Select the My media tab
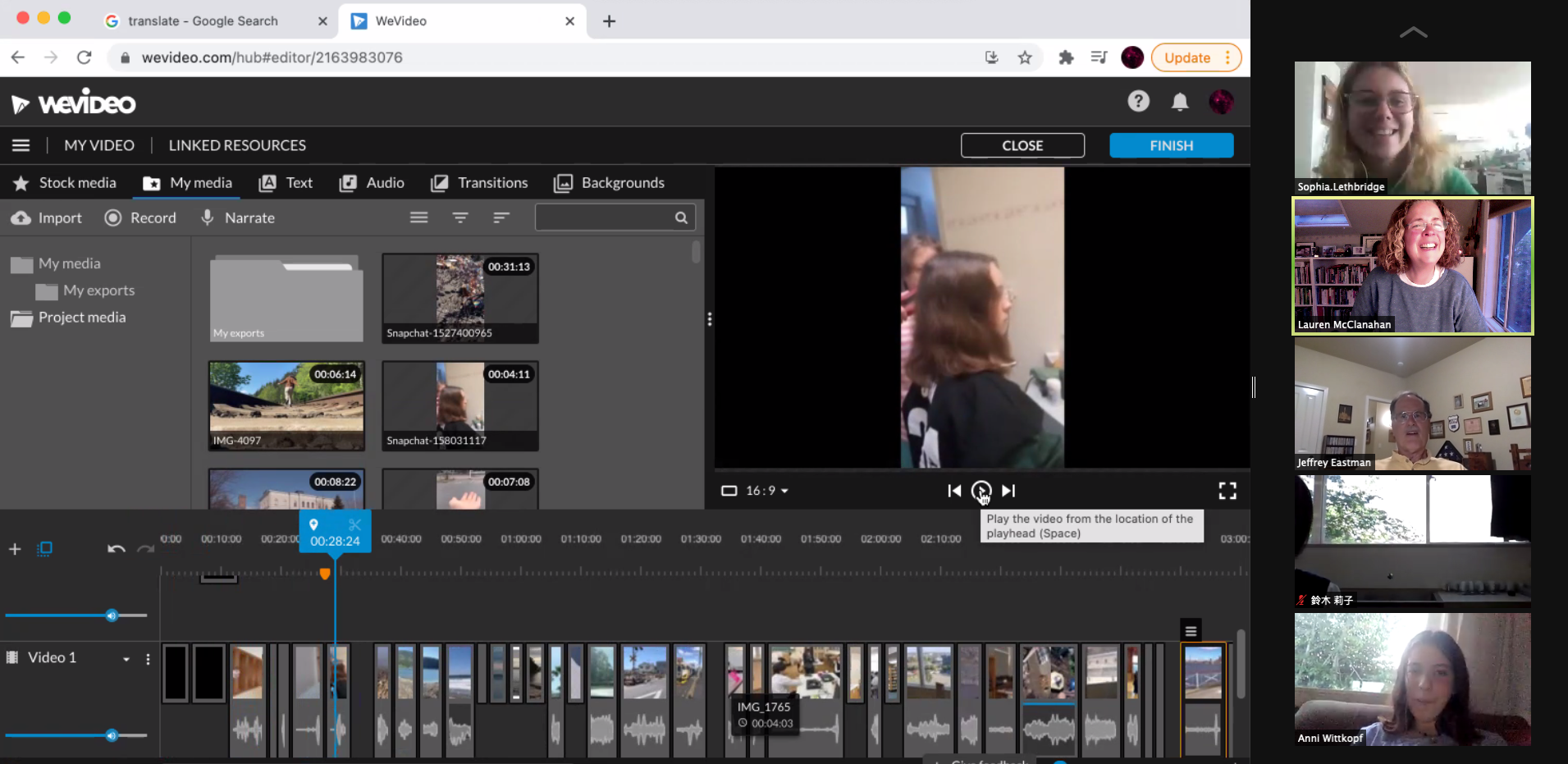This screenshot has width=1568, height=764. 187,183
